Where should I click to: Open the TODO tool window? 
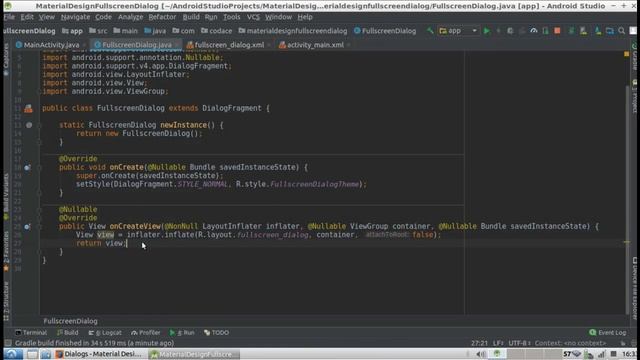[x=216, y=333]
